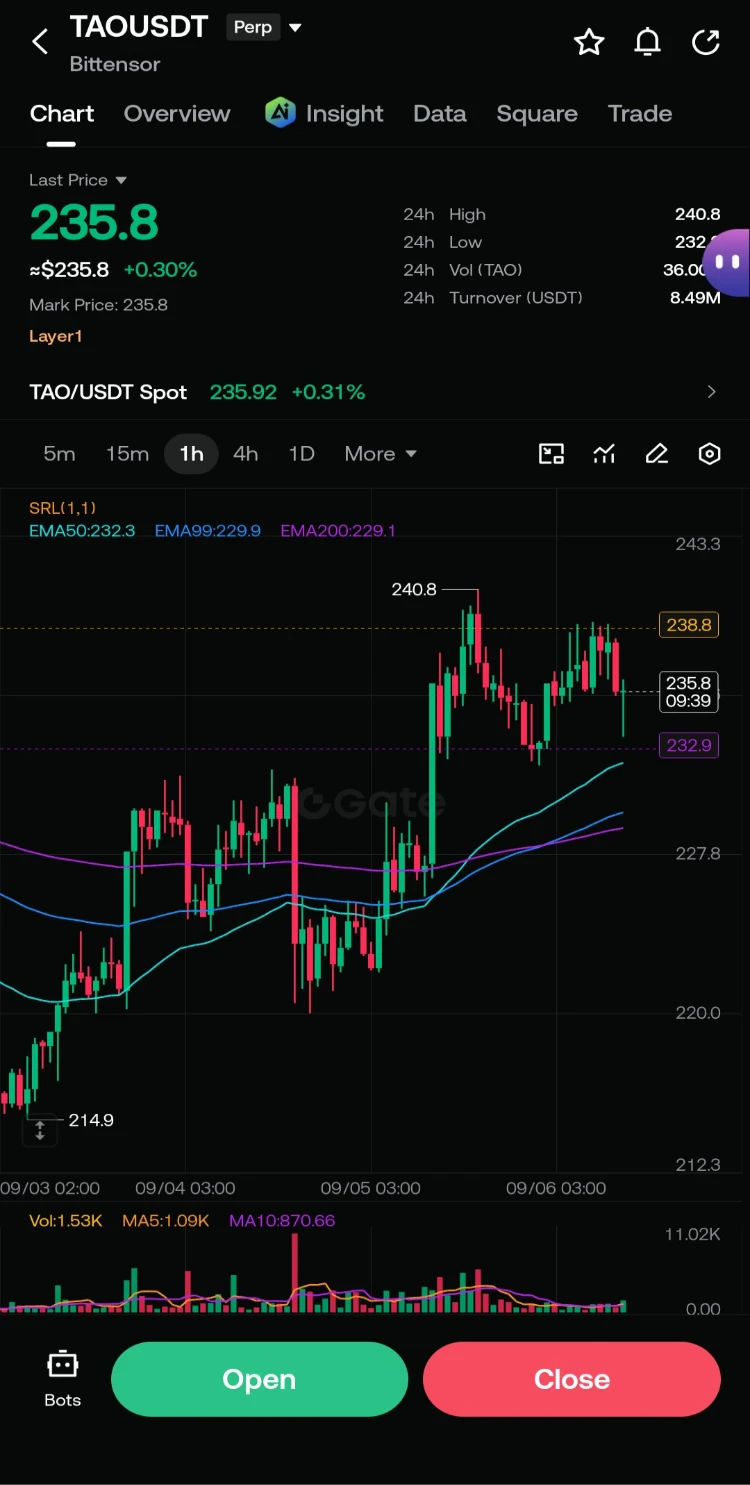Tap the +0.30% change next to ≈$235.8
The width and height of the screenshot is (750, 1485).
pyautogui.click(x=160, y=270)
